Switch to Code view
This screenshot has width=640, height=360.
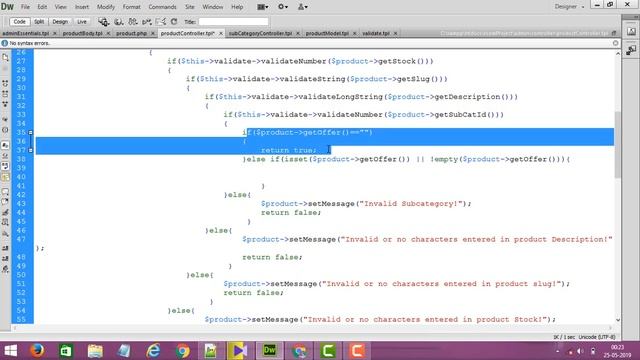[19, 22]
